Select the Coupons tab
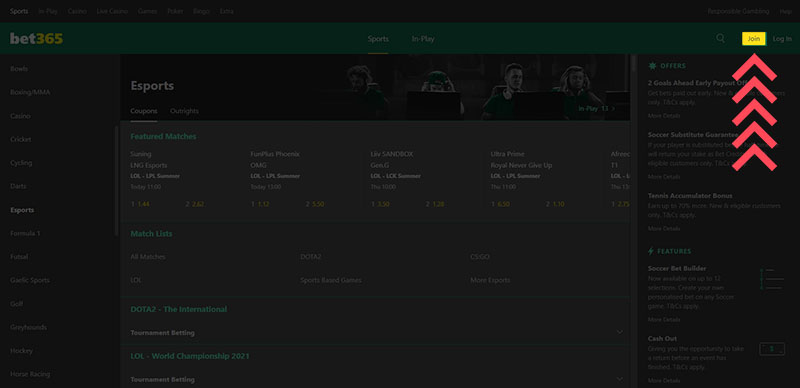This screenshot has width=800, height=388. 144,111
